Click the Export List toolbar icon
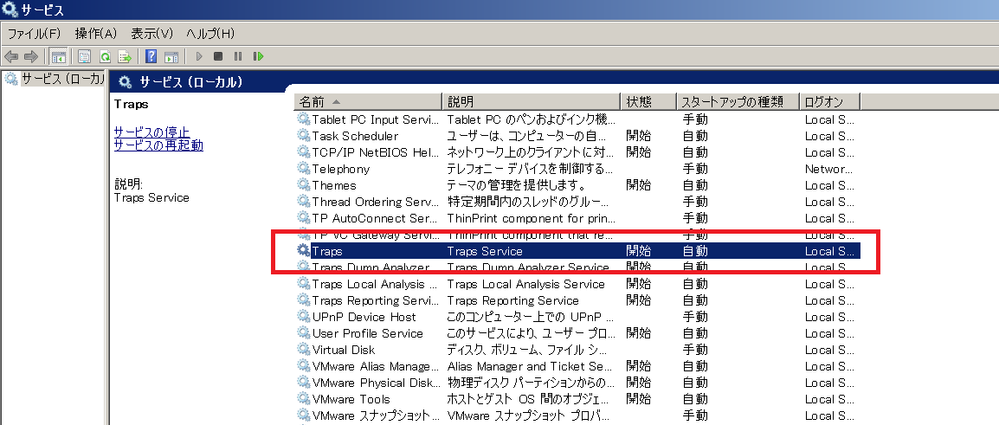The width and height of the screenshot is (999, 425). (125, 57)
